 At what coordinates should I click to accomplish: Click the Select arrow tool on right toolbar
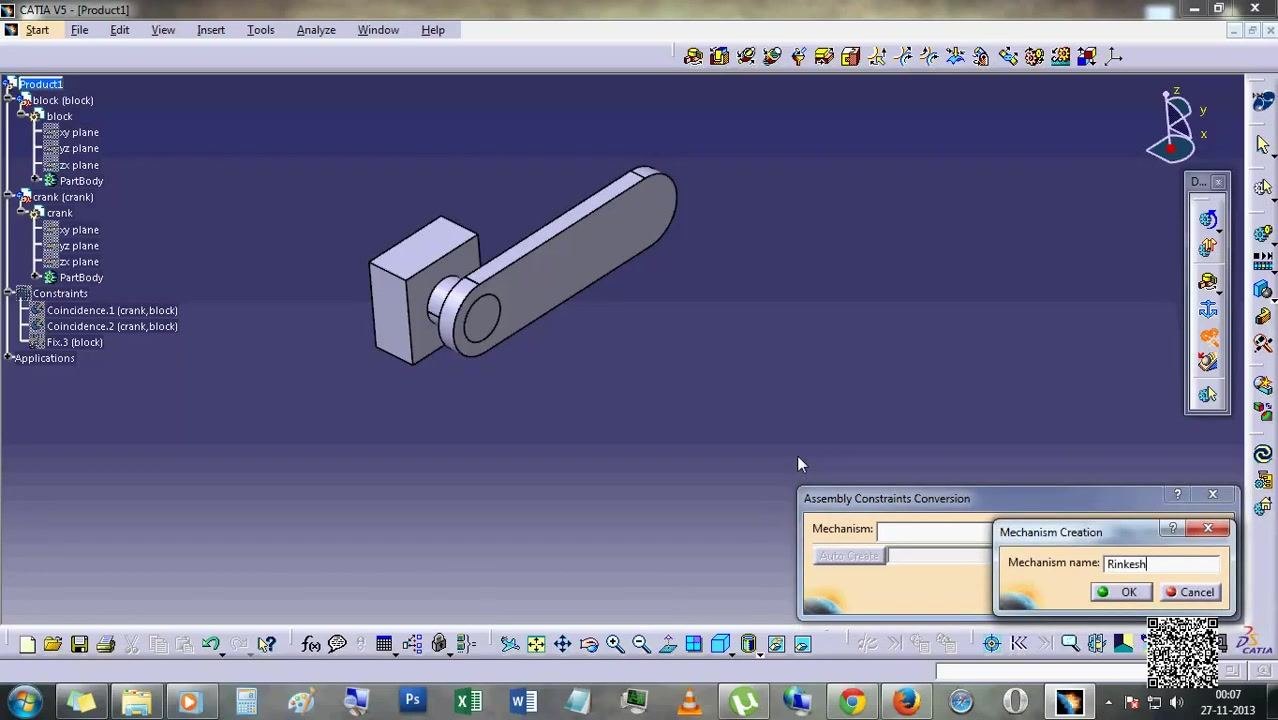click(x=1263, y=145)
